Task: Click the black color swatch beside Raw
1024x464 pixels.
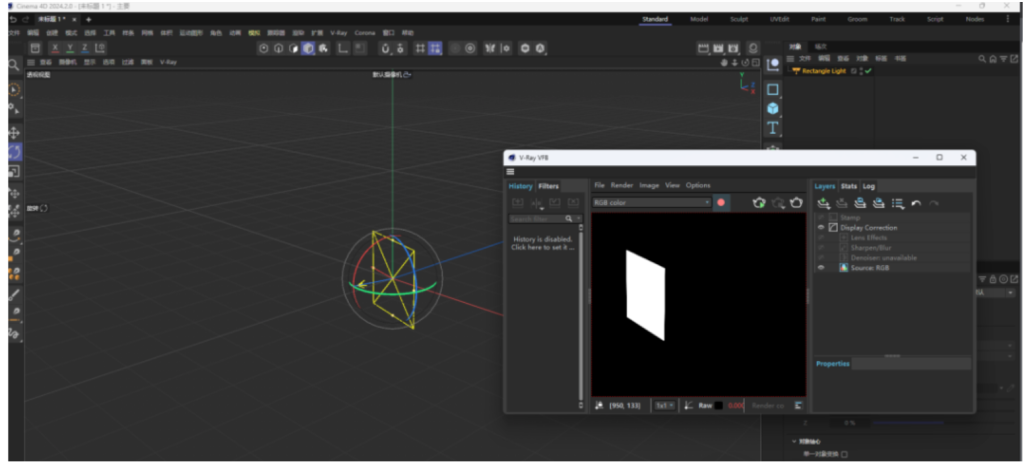Action: click(718, 405)
